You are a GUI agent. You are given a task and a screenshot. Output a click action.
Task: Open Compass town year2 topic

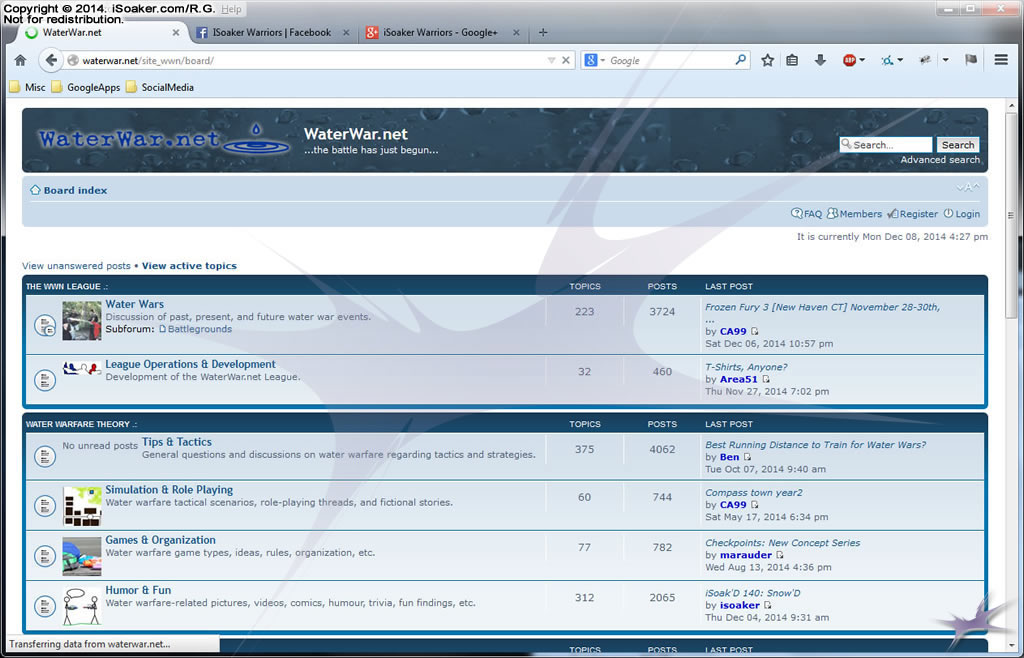[x=754, y=492]
